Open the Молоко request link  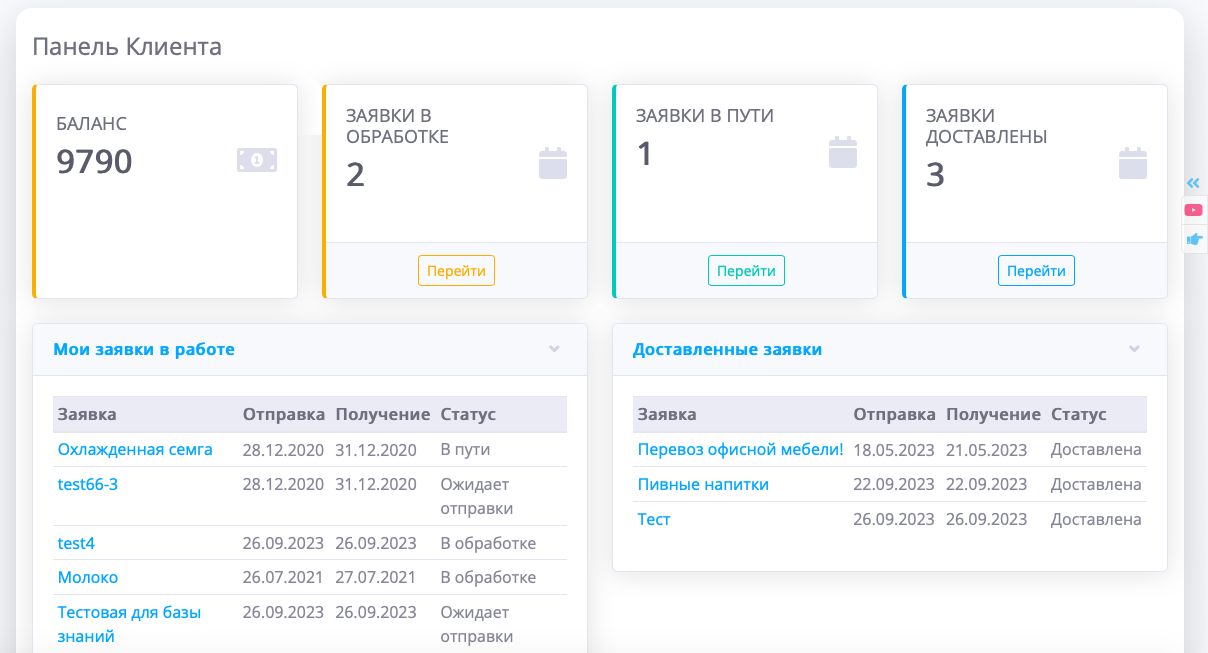coord(88,577)
